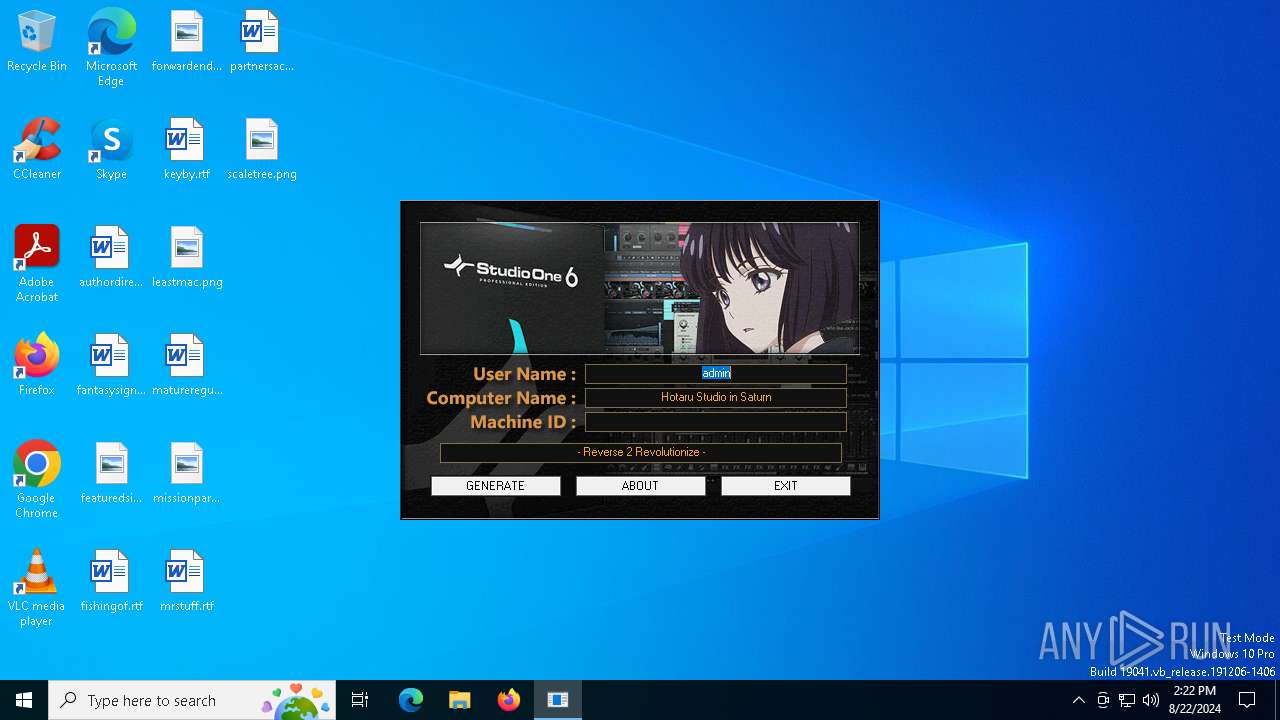This screenshot has height=720, width=1280.
Task: Click the empty Machine ID field
Action: coord(716,422)
